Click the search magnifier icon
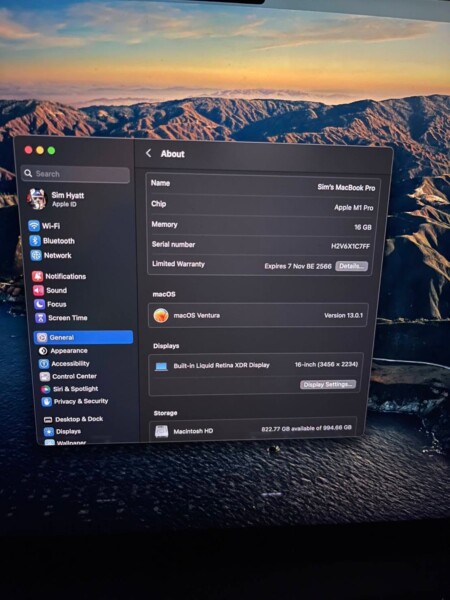 coord(28,173)
